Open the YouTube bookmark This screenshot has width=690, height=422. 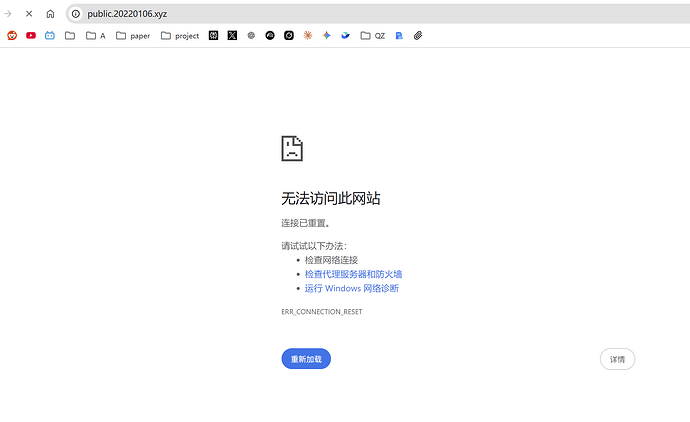pyautogui.click(x=31, y=36)
